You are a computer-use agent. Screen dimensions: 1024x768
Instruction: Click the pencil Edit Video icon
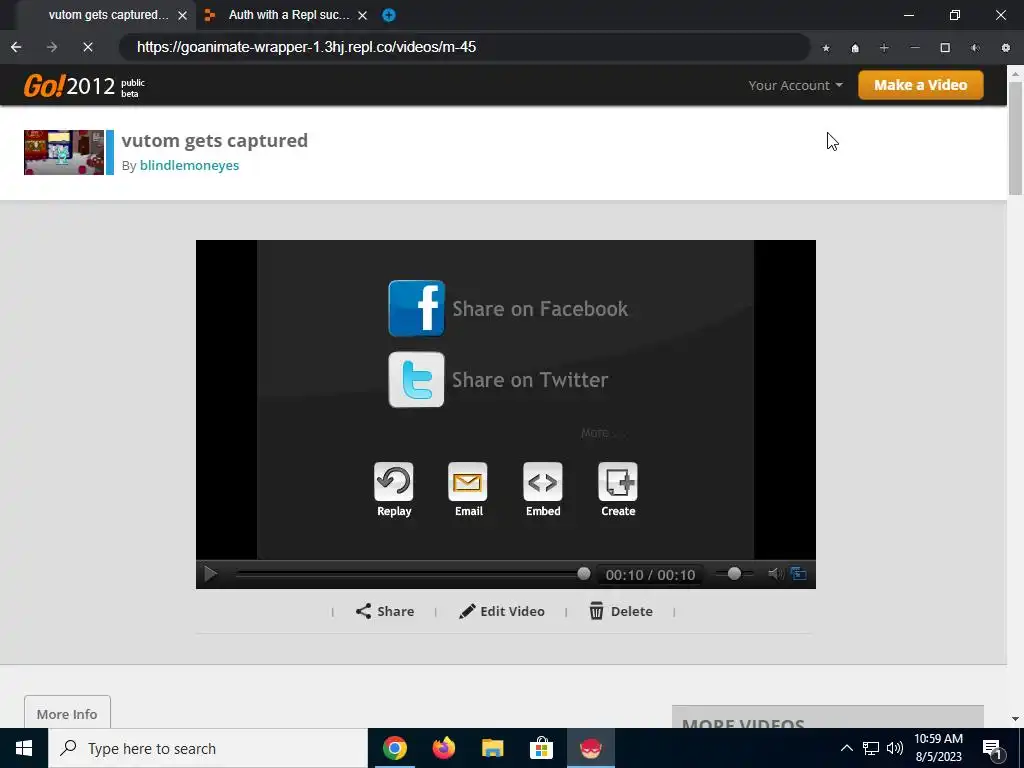467,611
